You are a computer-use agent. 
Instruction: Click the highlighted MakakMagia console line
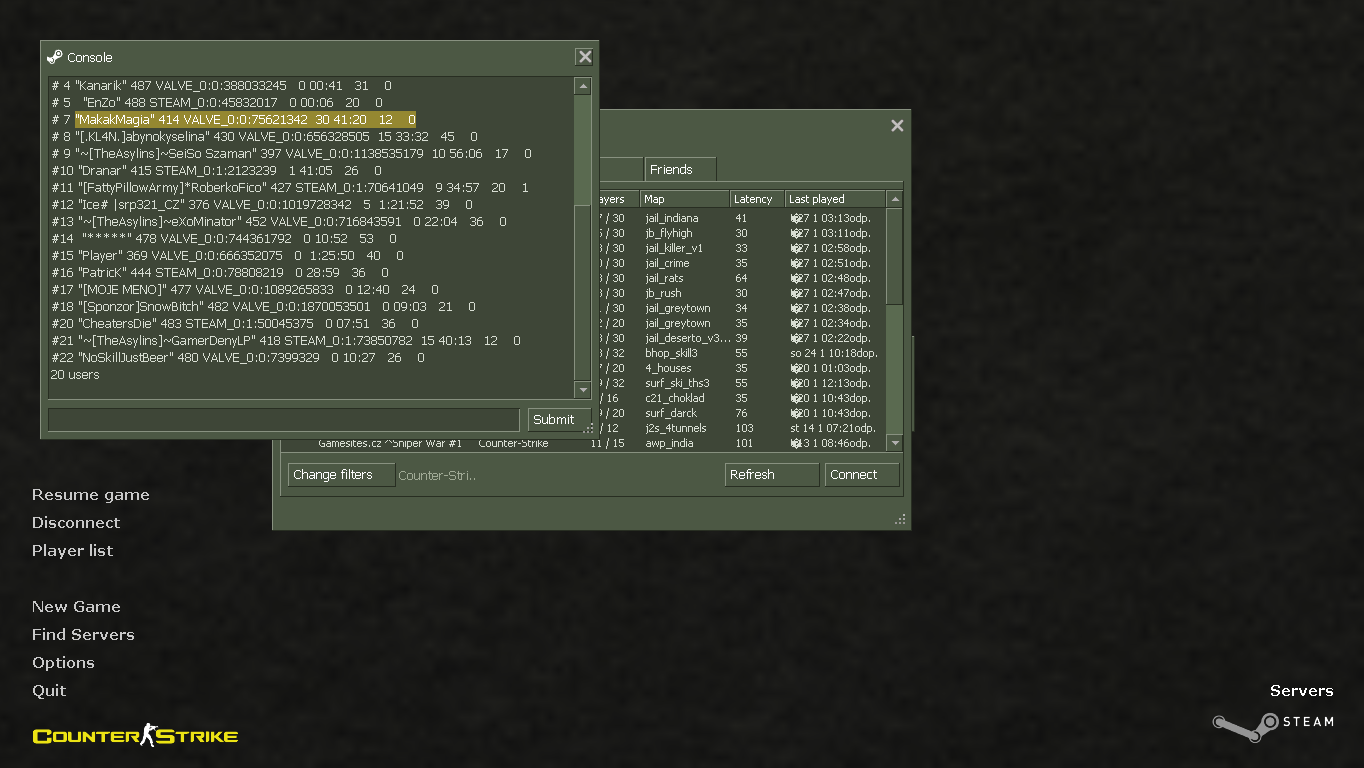[x=245, y=120]
